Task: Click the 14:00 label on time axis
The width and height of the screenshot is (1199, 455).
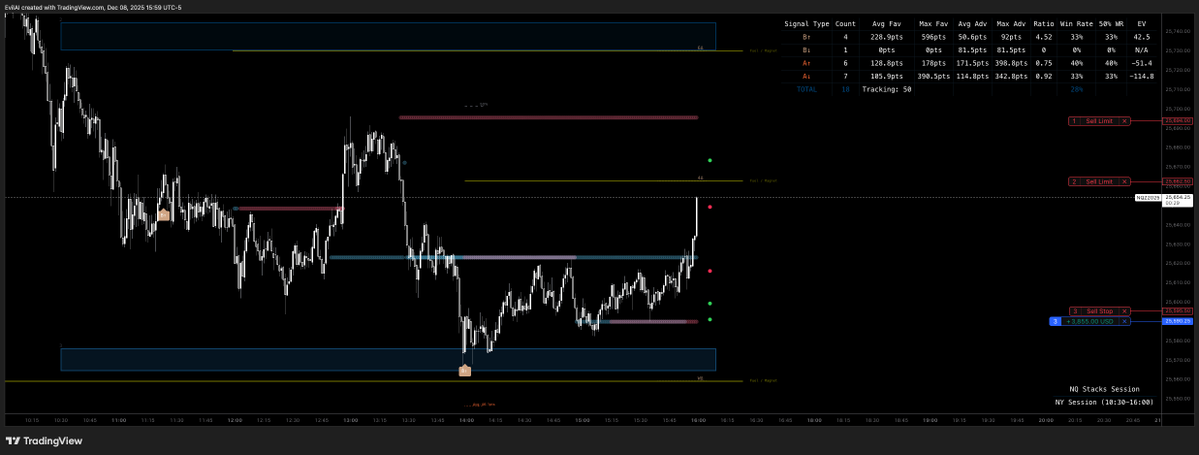Action: pyautogui.click(x=466, y=420)
